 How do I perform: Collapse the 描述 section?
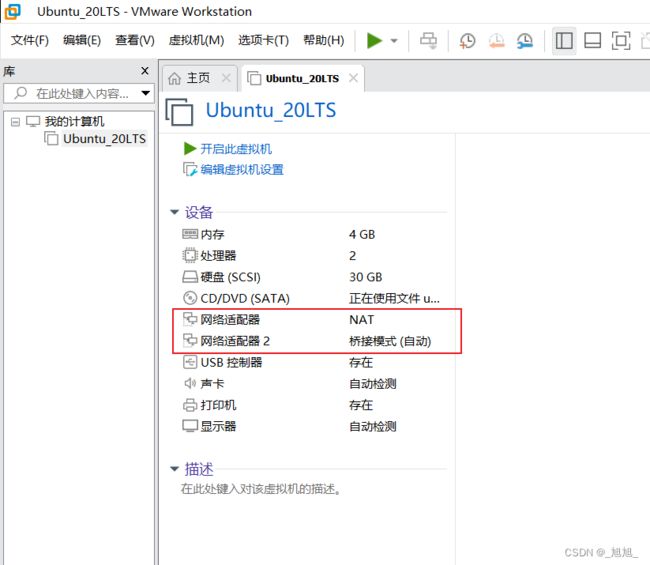click(x=174, y=469)
